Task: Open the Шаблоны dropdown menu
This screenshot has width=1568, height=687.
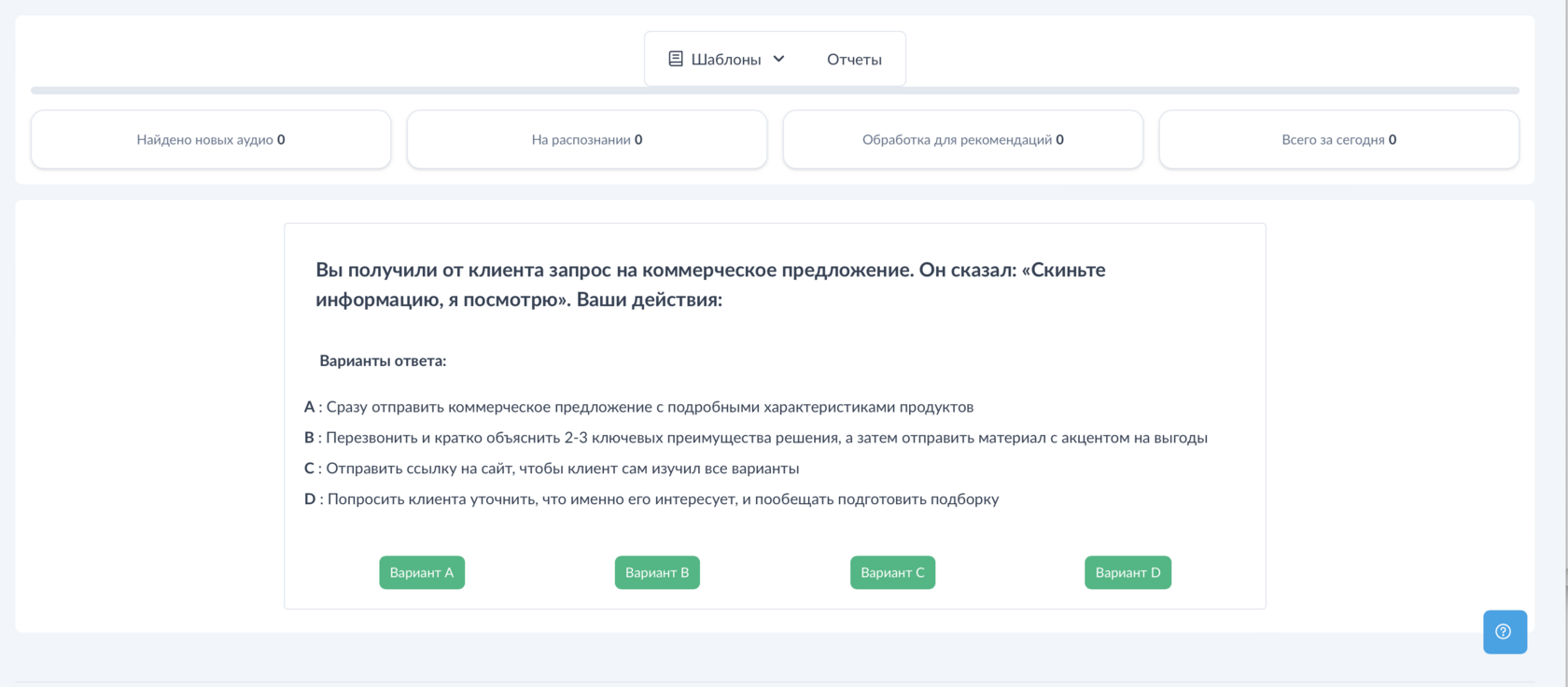Action: 726,59
